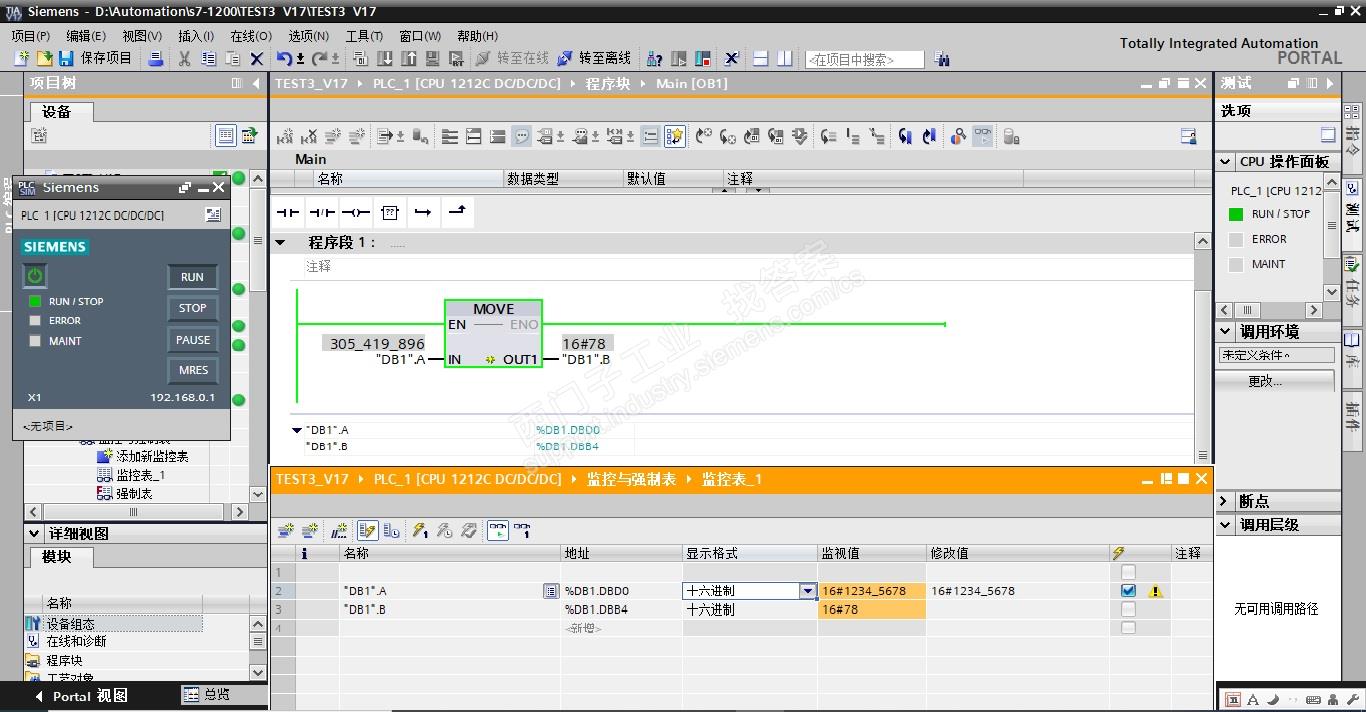1366x712 pixels.
Task: Click the open branch arrow icon
Action: pyautogui.click(x=423, y=212)
